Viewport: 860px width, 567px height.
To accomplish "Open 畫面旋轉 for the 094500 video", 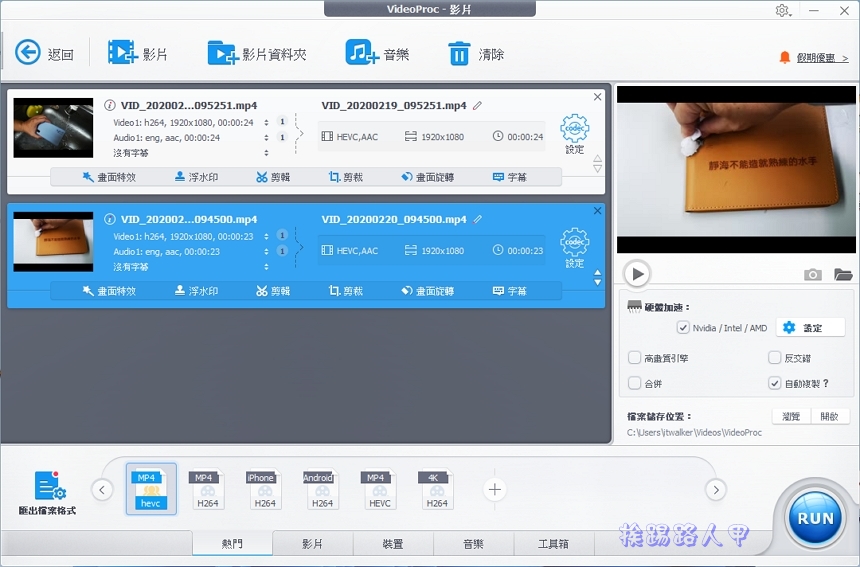I will 427,291.
